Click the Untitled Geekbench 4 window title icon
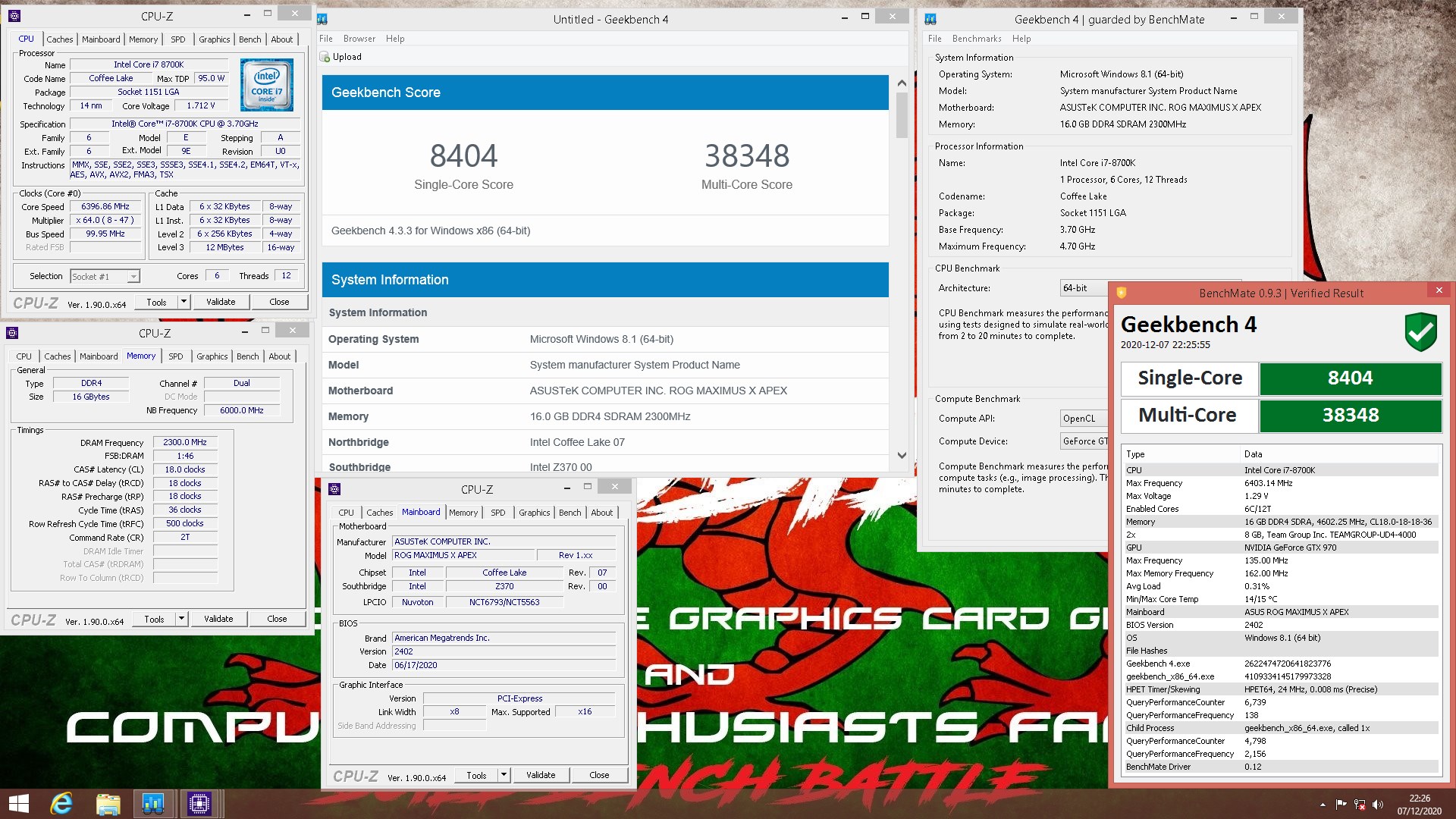 322,19
